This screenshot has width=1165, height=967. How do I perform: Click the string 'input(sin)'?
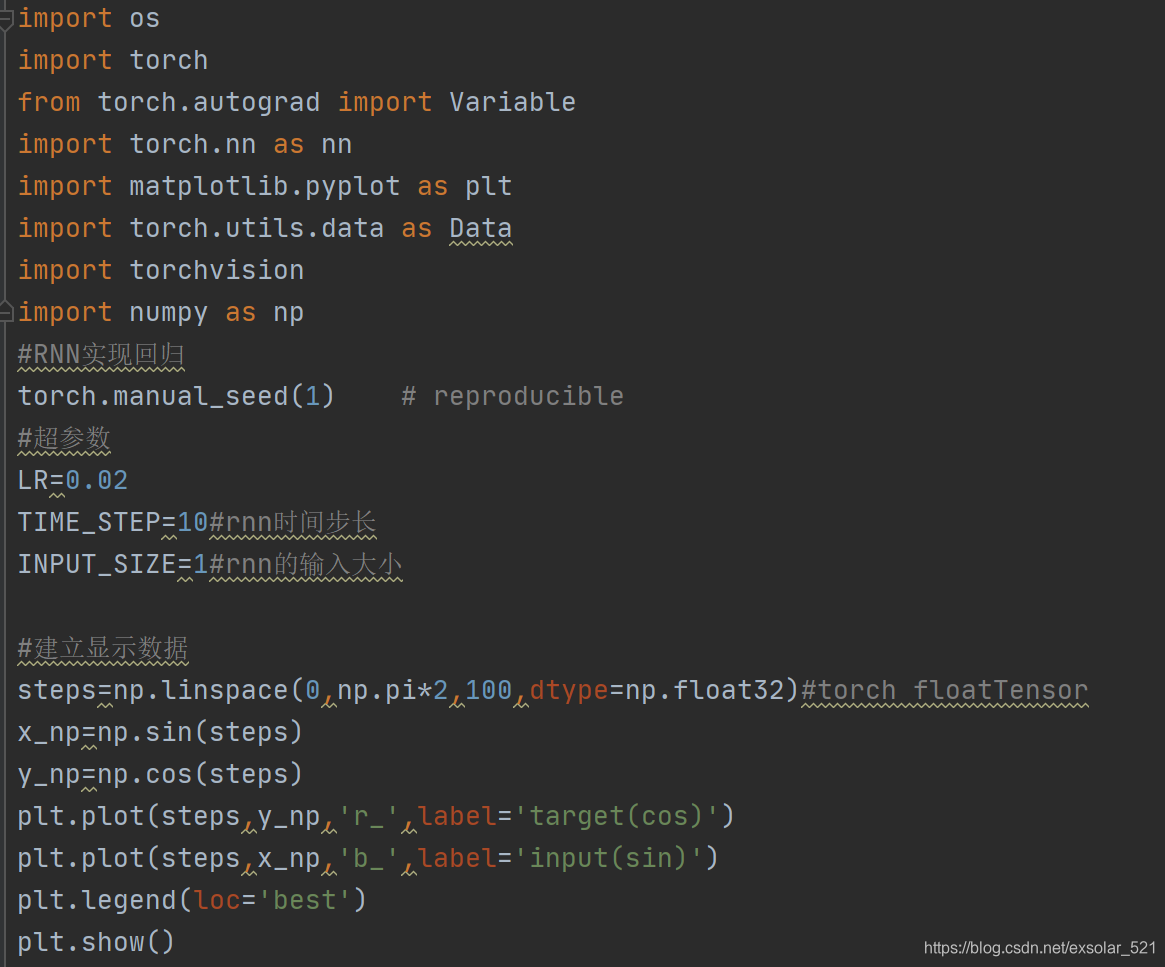coord(607,858)
